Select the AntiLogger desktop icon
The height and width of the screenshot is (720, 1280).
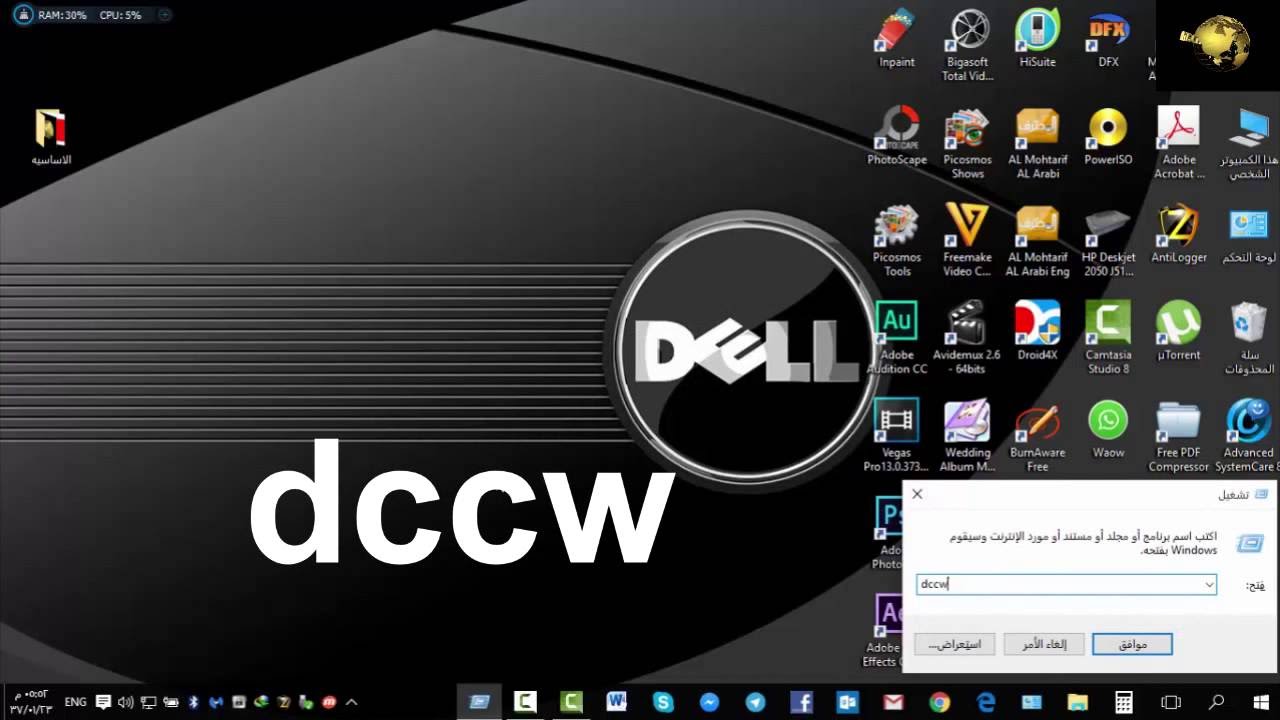pyautogui.click(x=1179, y=234)
